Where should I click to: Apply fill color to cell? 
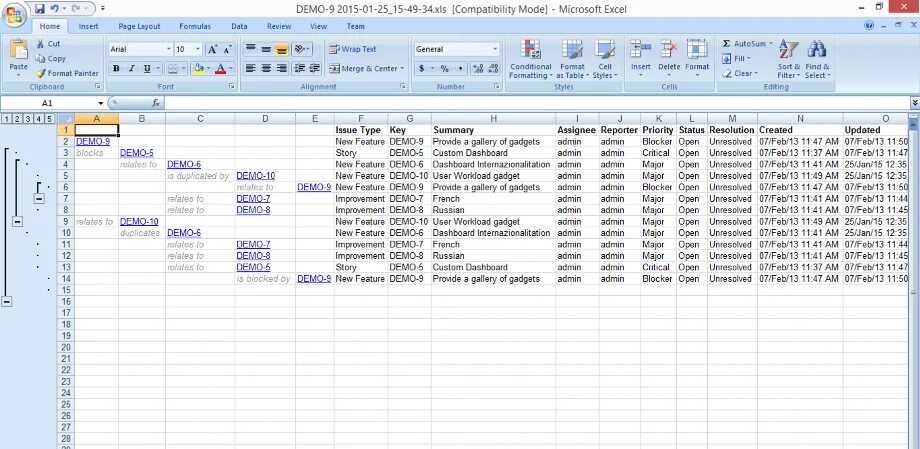(x=198, y=69)
